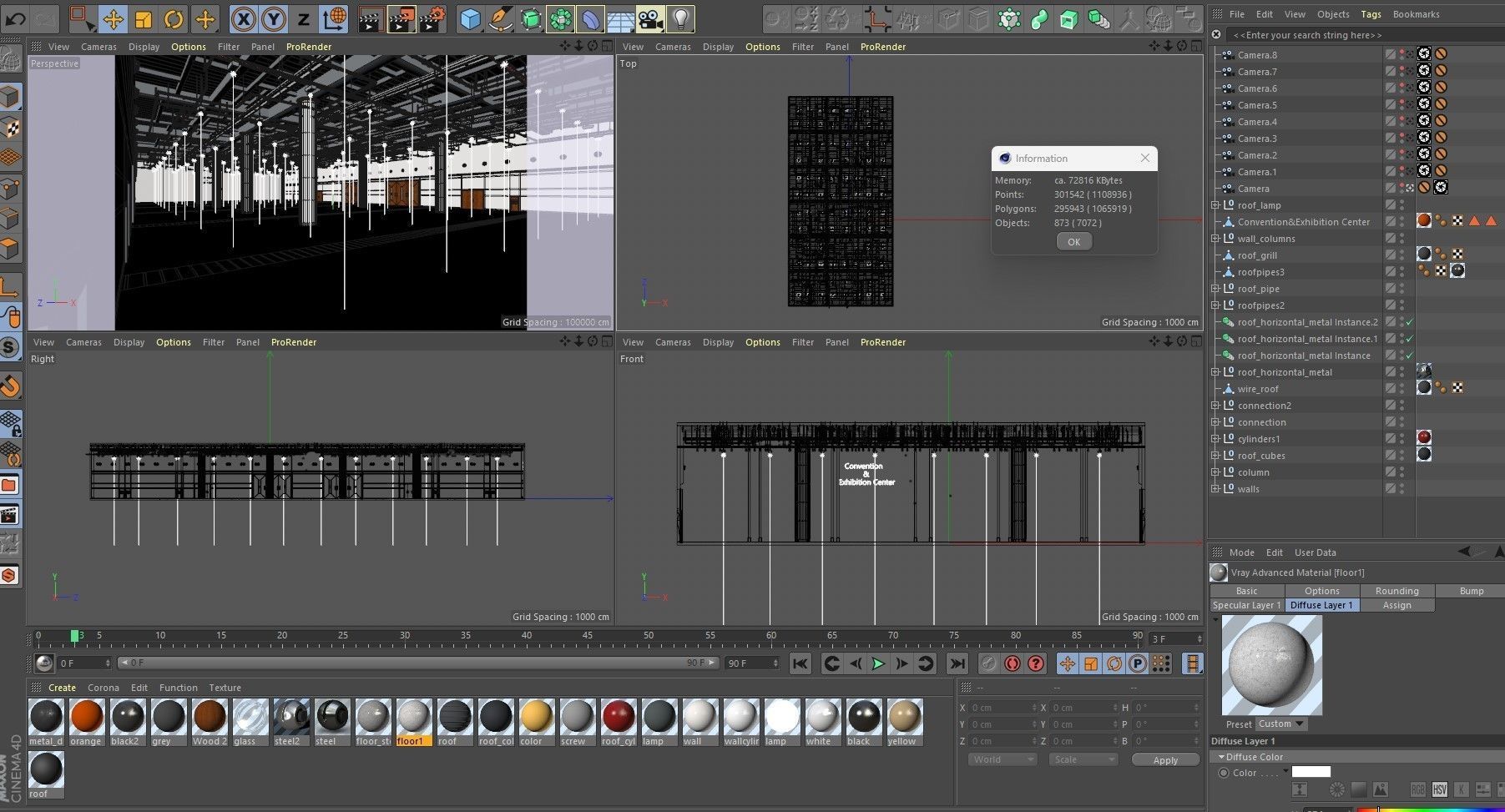Toggle visibility dots for roof_lamp object

click(1401, 205)
